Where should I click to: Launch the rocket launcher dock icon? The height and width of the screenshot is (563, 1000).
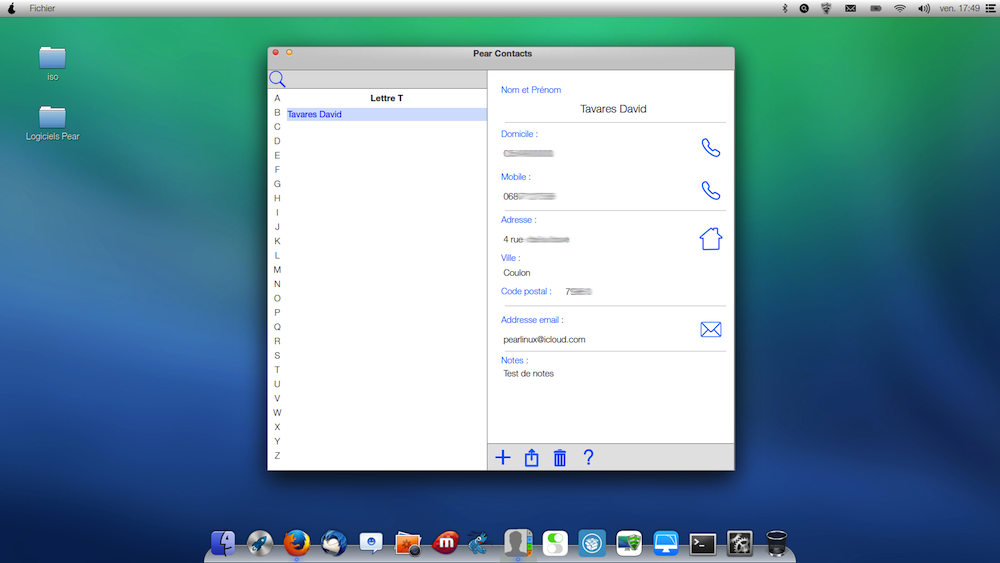point(260,543)
